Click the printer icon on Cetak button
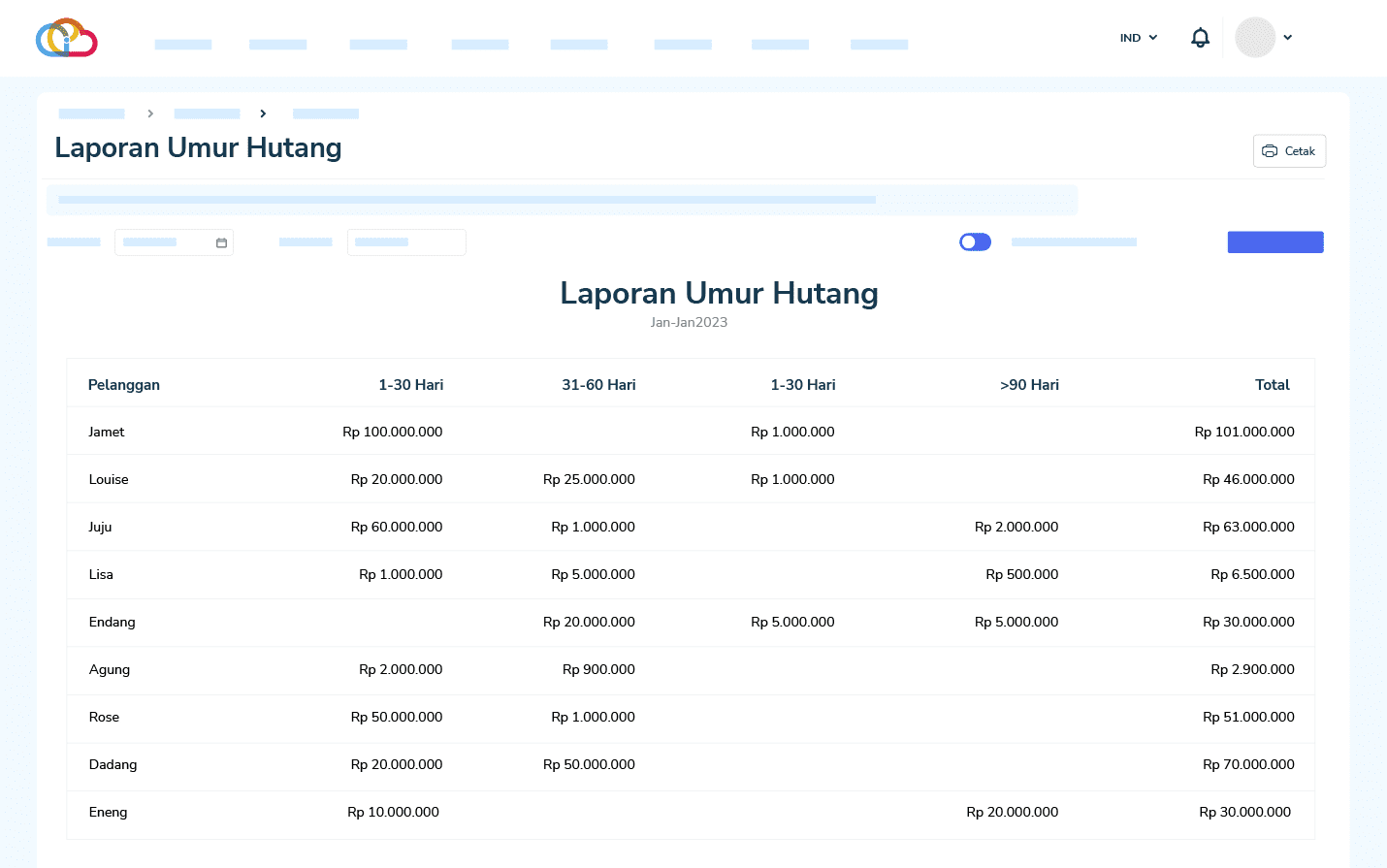The width and height of the screenshot is (1387, 868). tap(1270, 151)
